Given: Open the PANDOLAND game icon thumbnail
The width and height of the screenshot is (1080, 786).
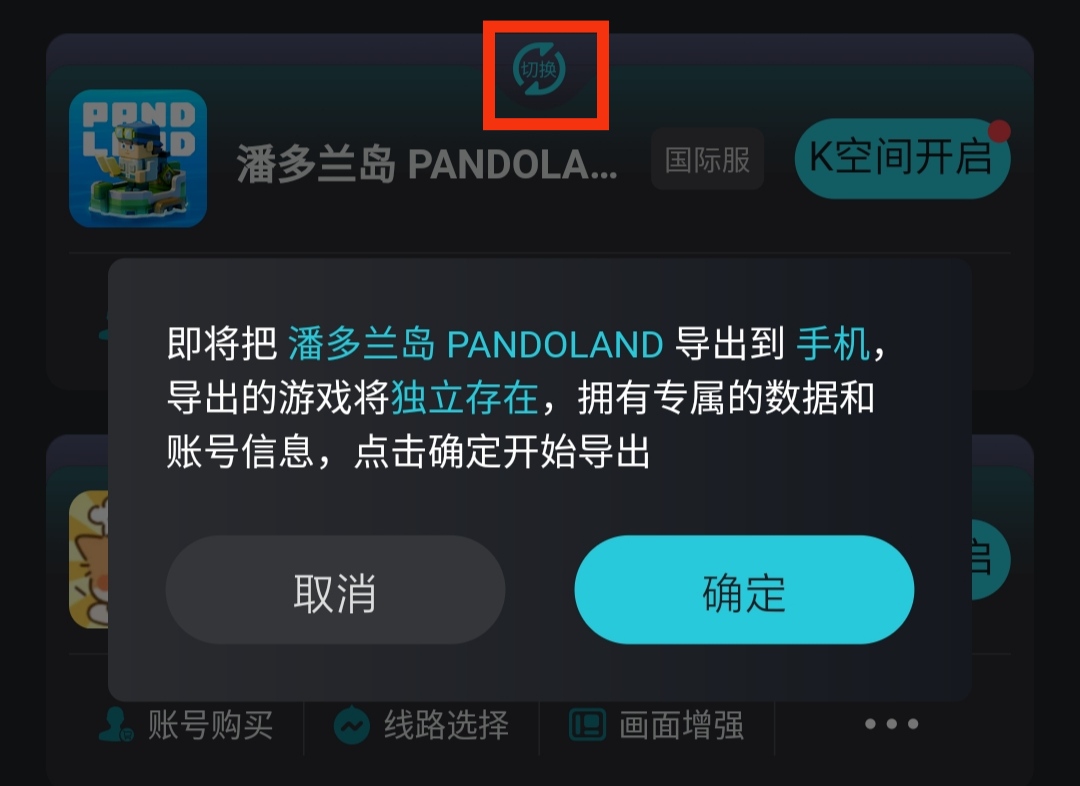Looking at the screenshot, I should pyautogui.click(x=138, y=158).
